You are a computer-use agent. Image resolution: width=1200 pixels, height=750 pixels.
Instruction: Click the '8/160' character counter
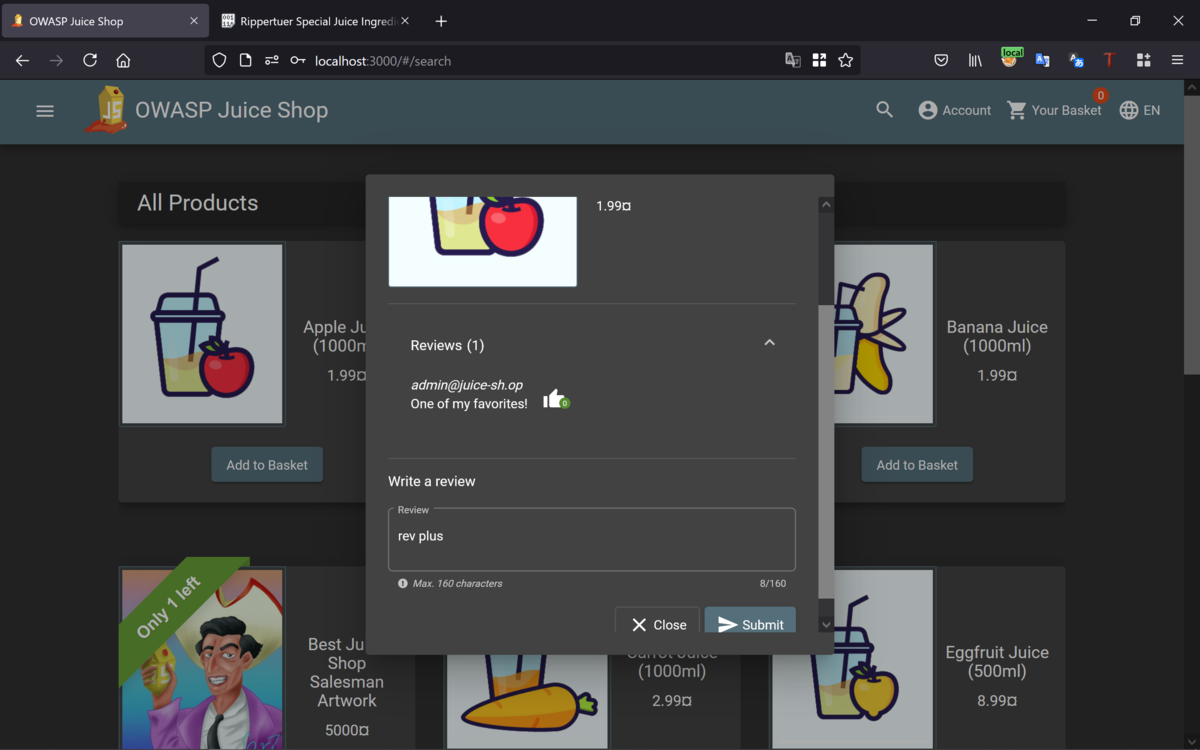point(772,583)
